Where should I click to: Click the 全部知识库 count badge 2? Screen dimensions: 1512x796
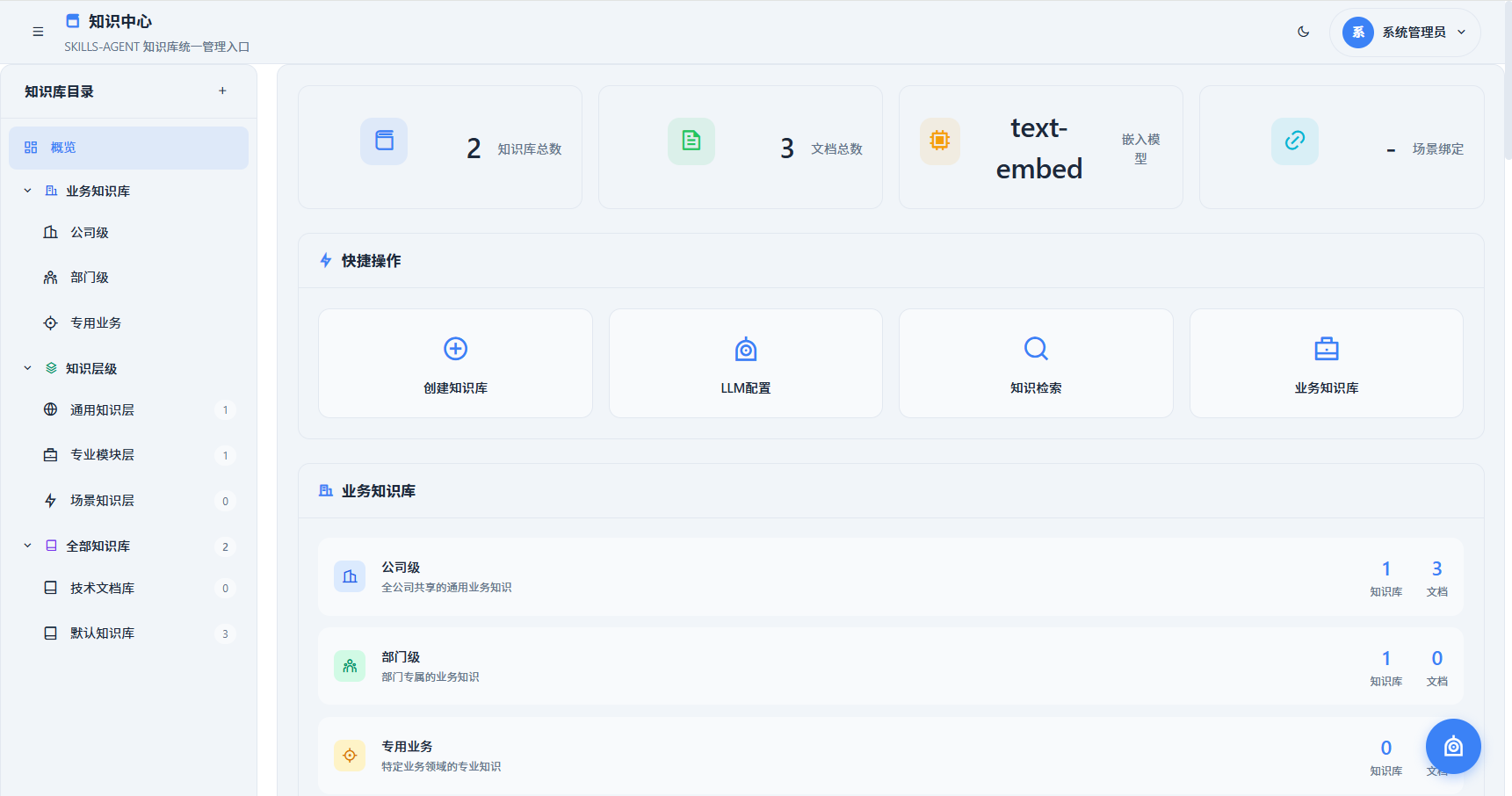tap(225, 546)
